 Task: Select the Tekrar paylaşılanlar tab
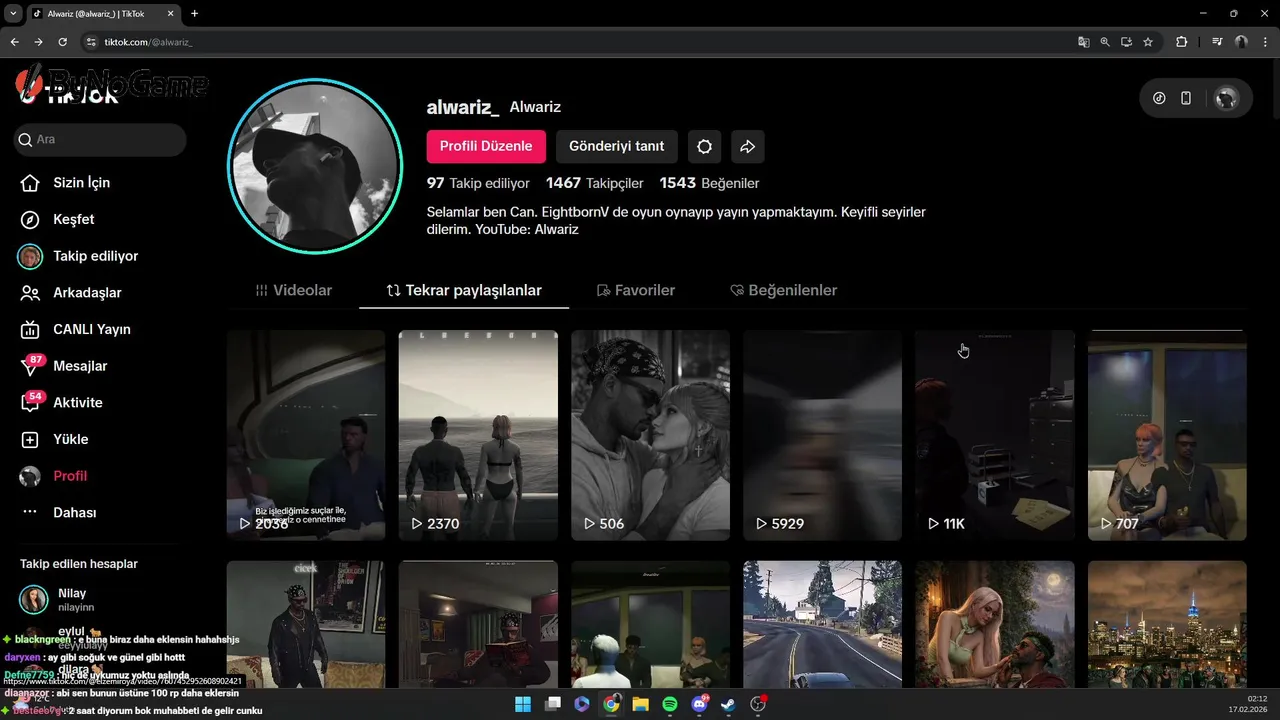tap(464, 290)
